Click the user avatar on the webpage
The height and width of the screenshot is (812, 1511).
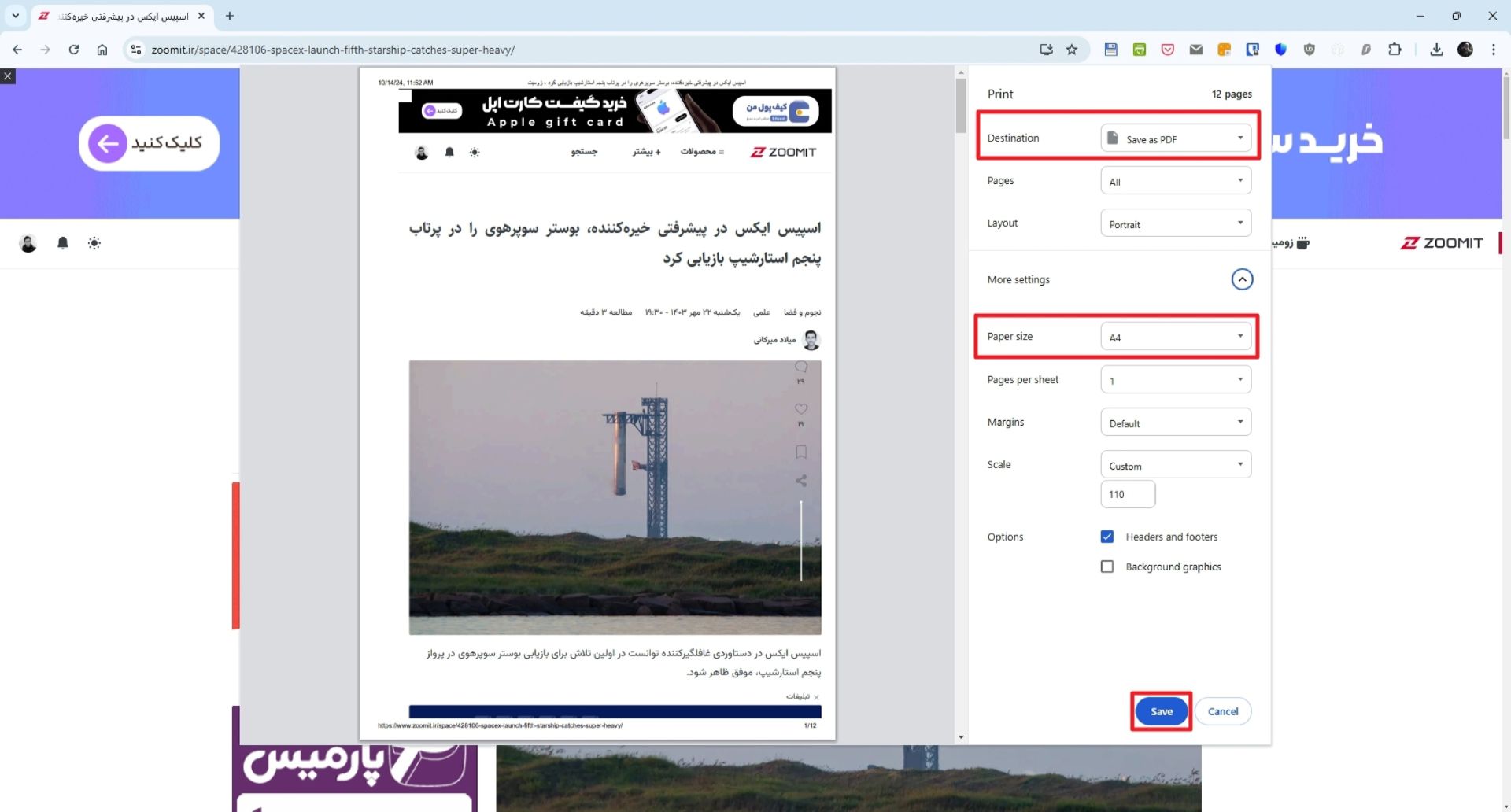(x=28, y=243)
